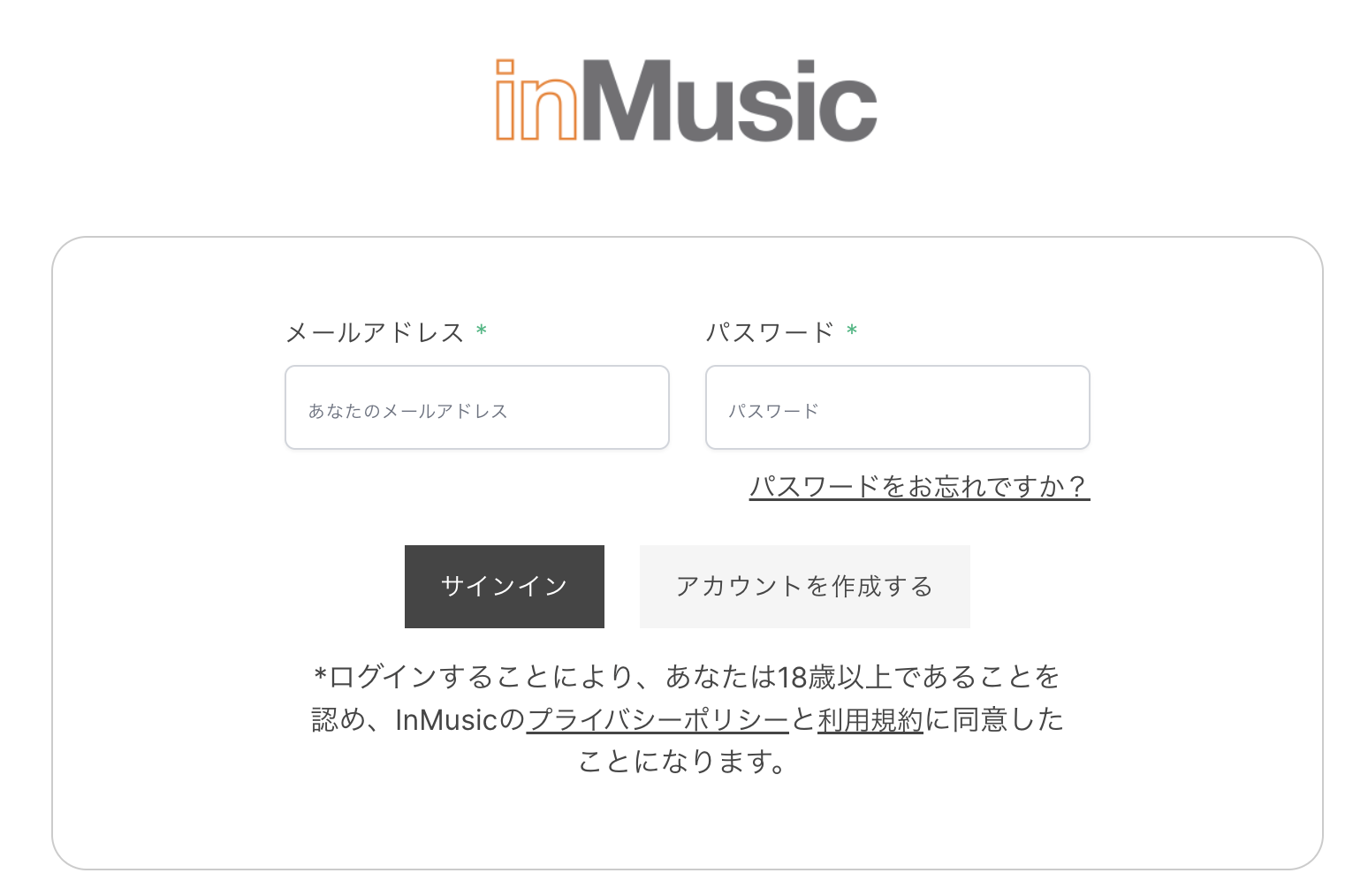Click the パスワード field label above input

pyautogui.click(x=770, y=332)
